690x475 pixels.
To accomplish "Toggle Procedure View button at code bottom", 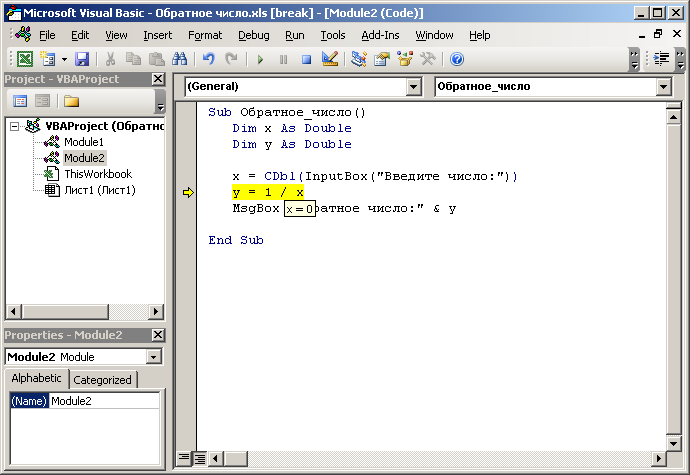I will tap(184, 458).
